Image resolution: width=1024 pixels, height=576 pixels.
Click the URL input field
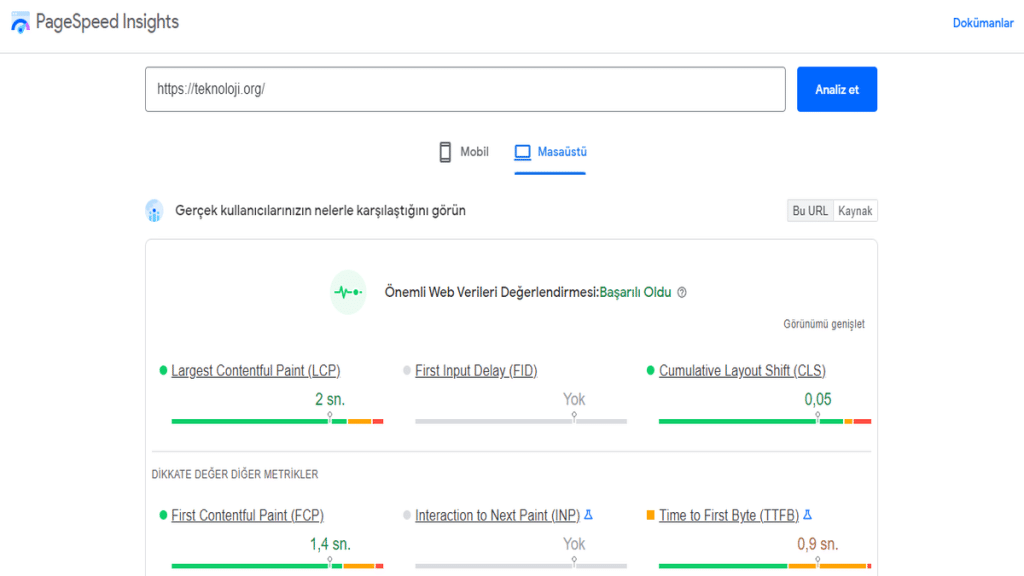(x=465, y=89)
